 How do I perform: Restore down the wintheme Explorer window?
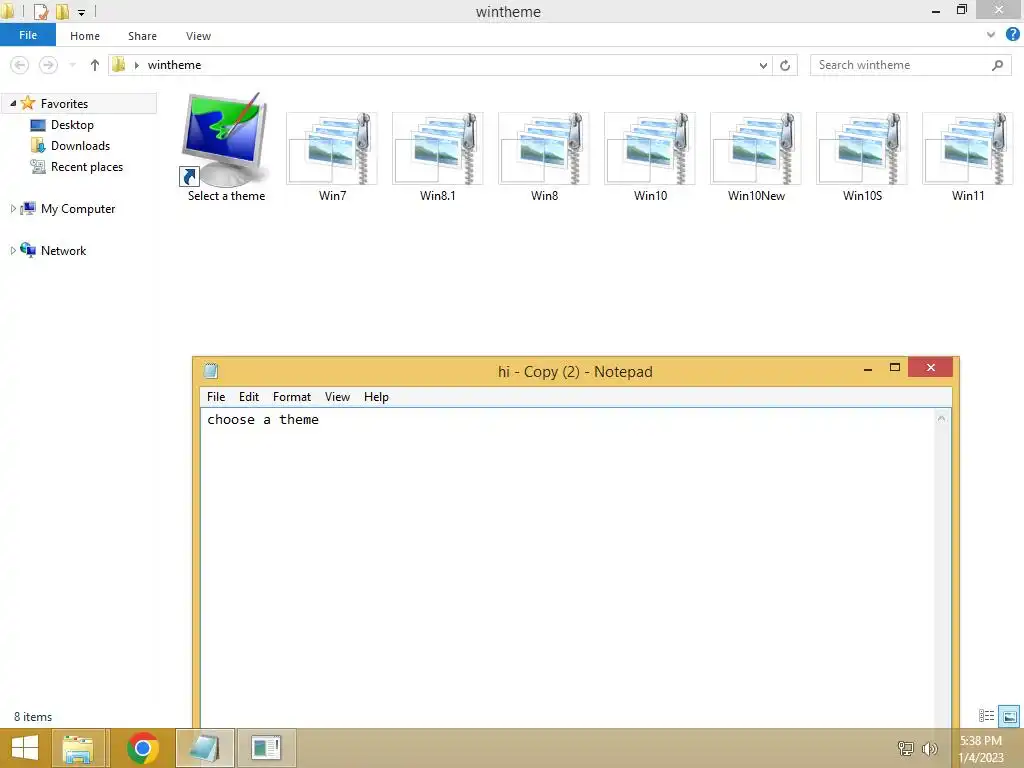(962, 10)
